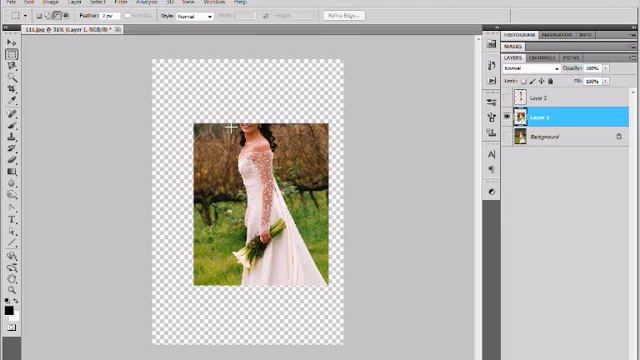Click the Refine Edge button

[344, 16]
